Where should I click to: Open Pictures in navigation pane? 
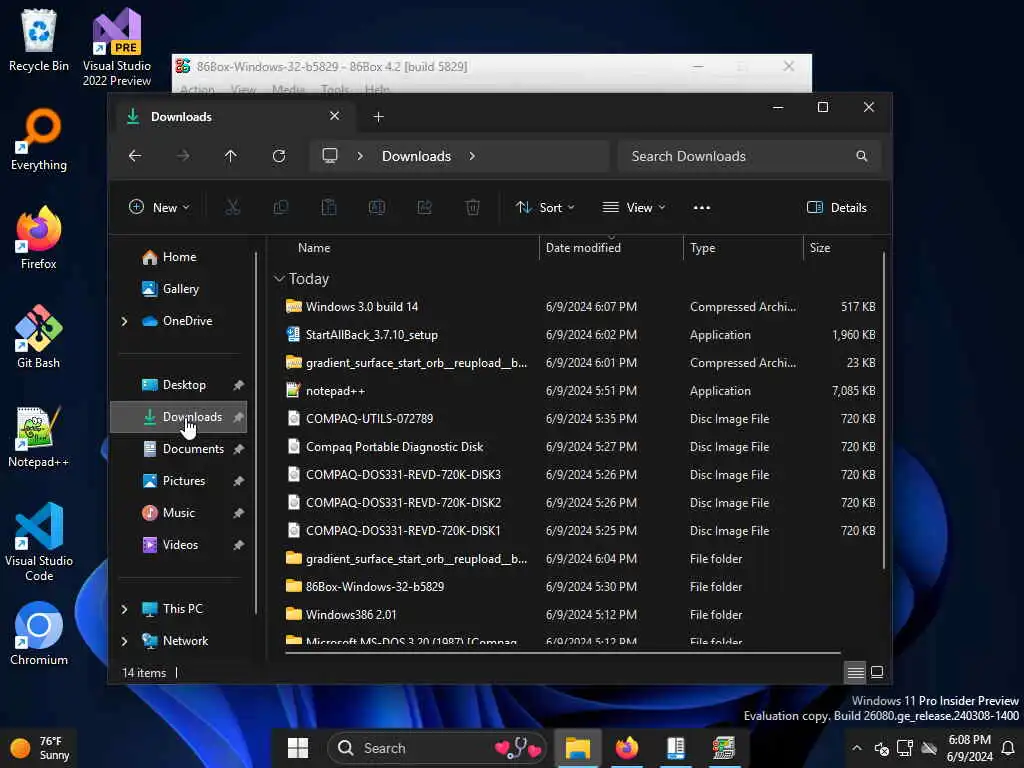pos(178,481)
